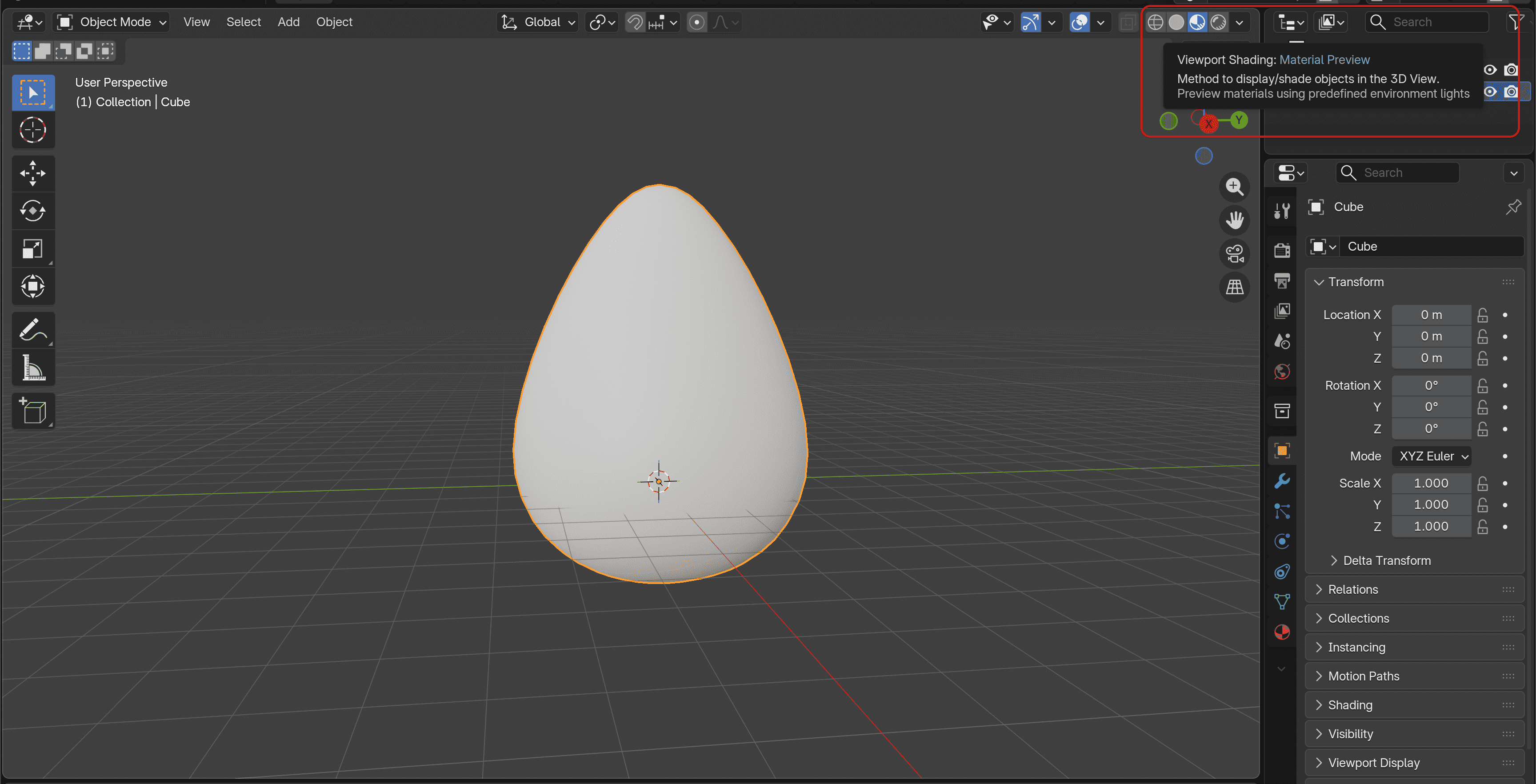
Task: Expand the Motion Paths panel
Action: (1414, 676)
